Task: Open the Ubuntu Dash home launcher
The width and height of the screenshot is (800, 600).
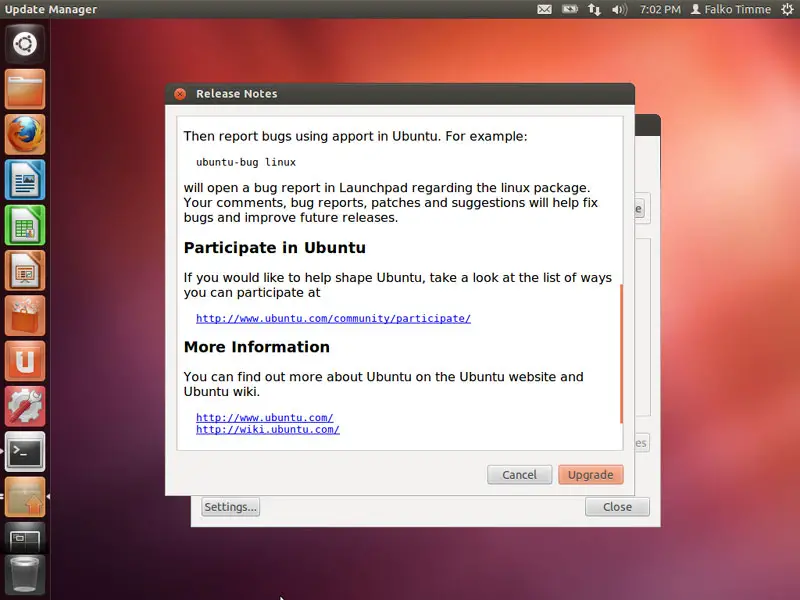Action: [25, 44]
